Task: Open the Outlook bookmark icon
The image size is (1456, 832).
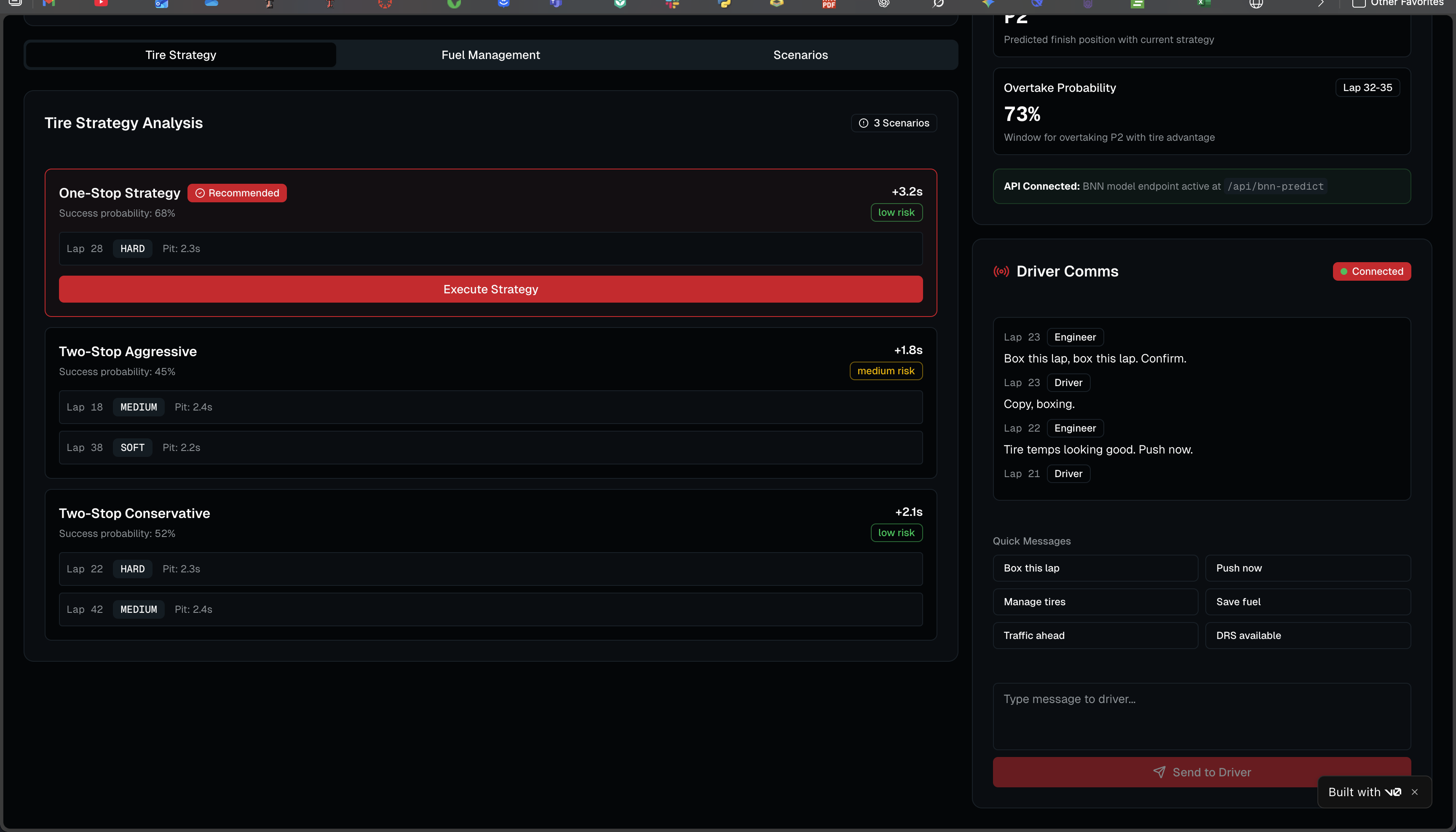Action: click(161, 4)
